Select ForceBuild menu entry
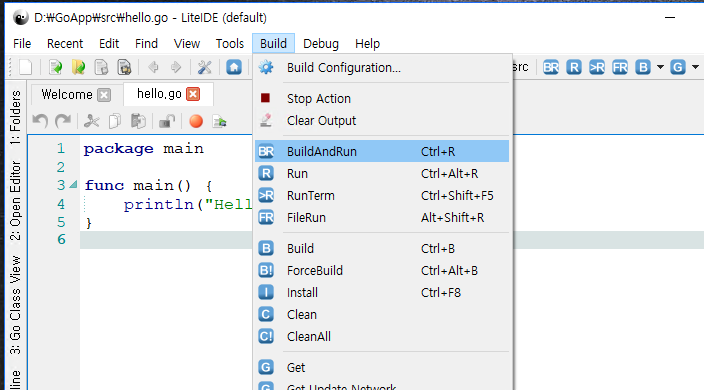Screen dimensions: 704x390 382,271
